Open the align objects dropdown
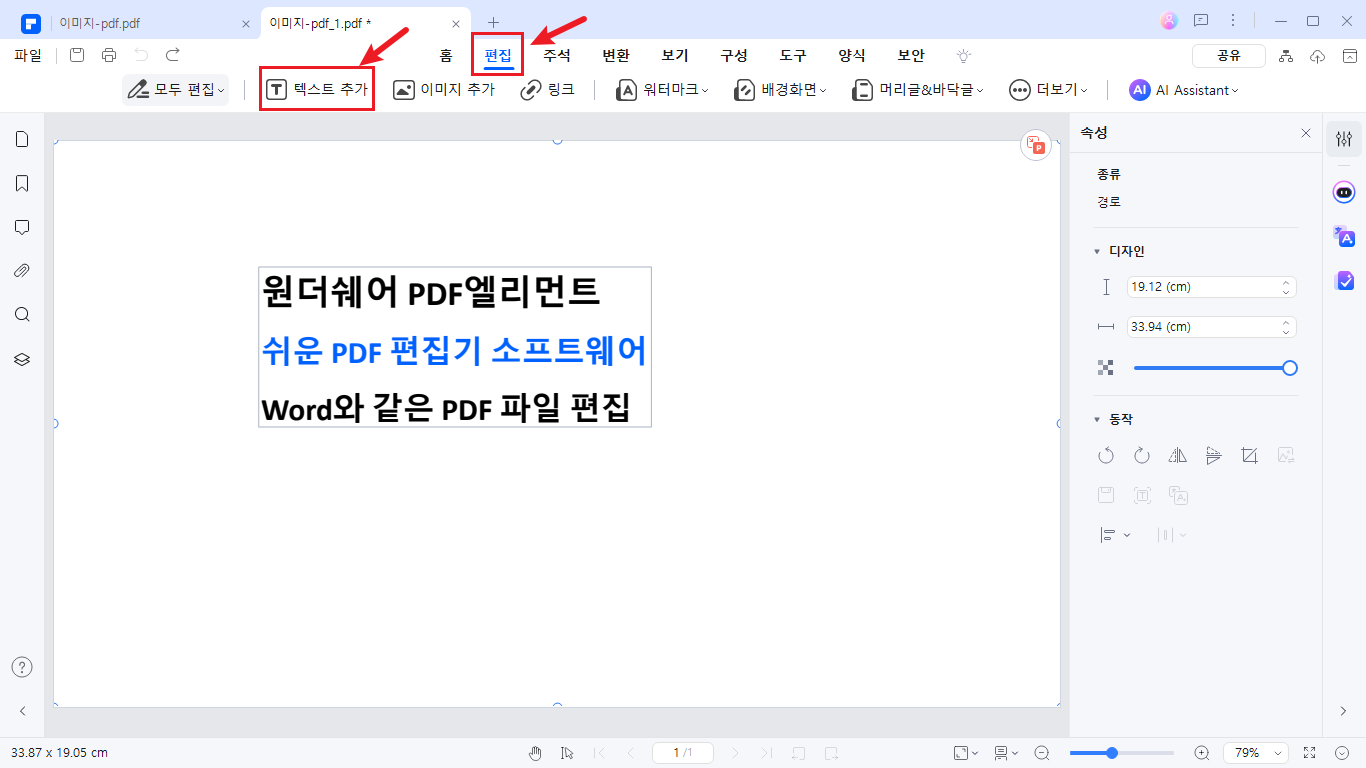The image size is (1366, 768). coord(1115,536)
